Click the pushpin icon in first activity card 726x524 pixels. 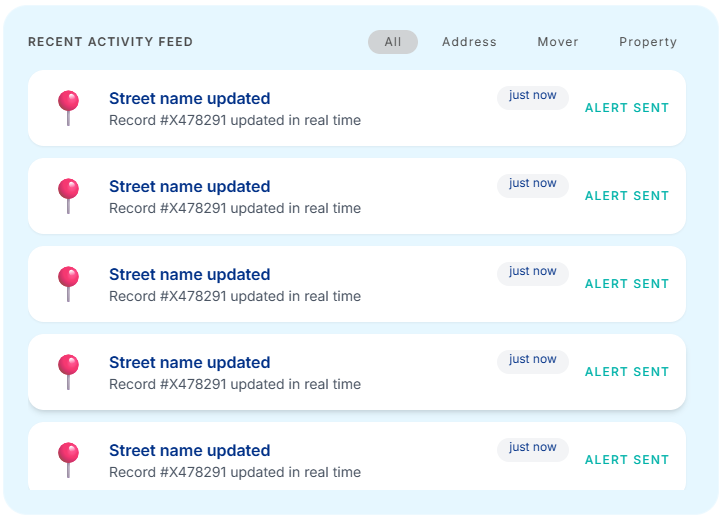68,108
